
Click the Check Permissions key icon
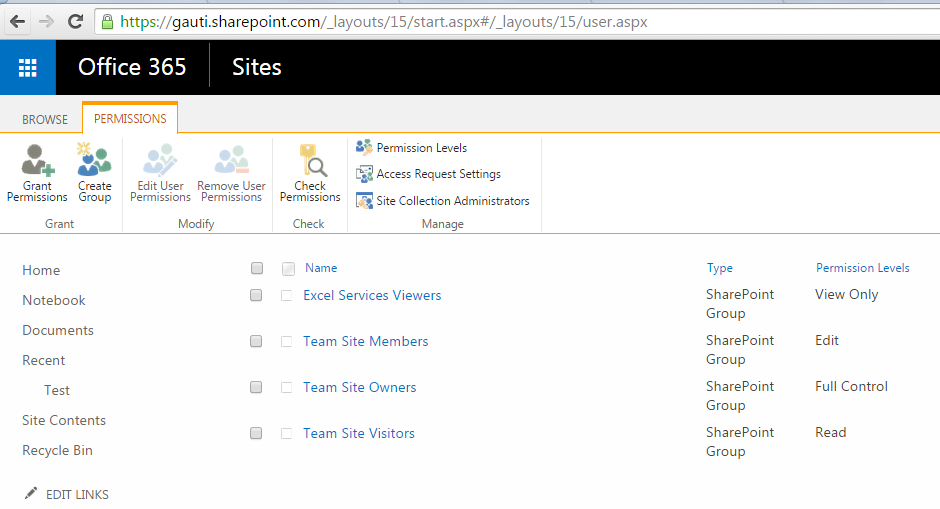(310, 161)
